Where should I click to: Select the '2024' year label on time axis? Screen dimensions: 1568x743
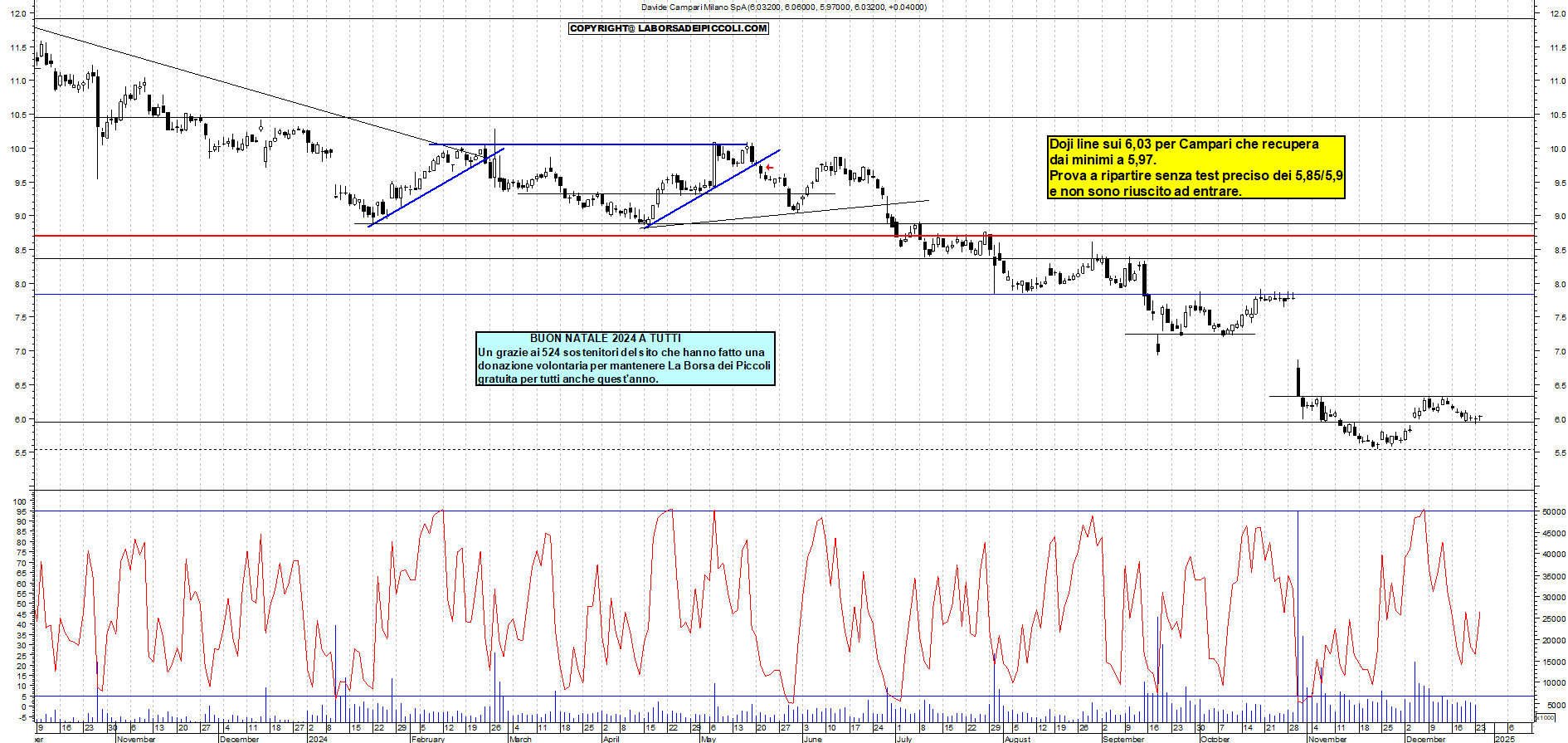coord(317,739)
